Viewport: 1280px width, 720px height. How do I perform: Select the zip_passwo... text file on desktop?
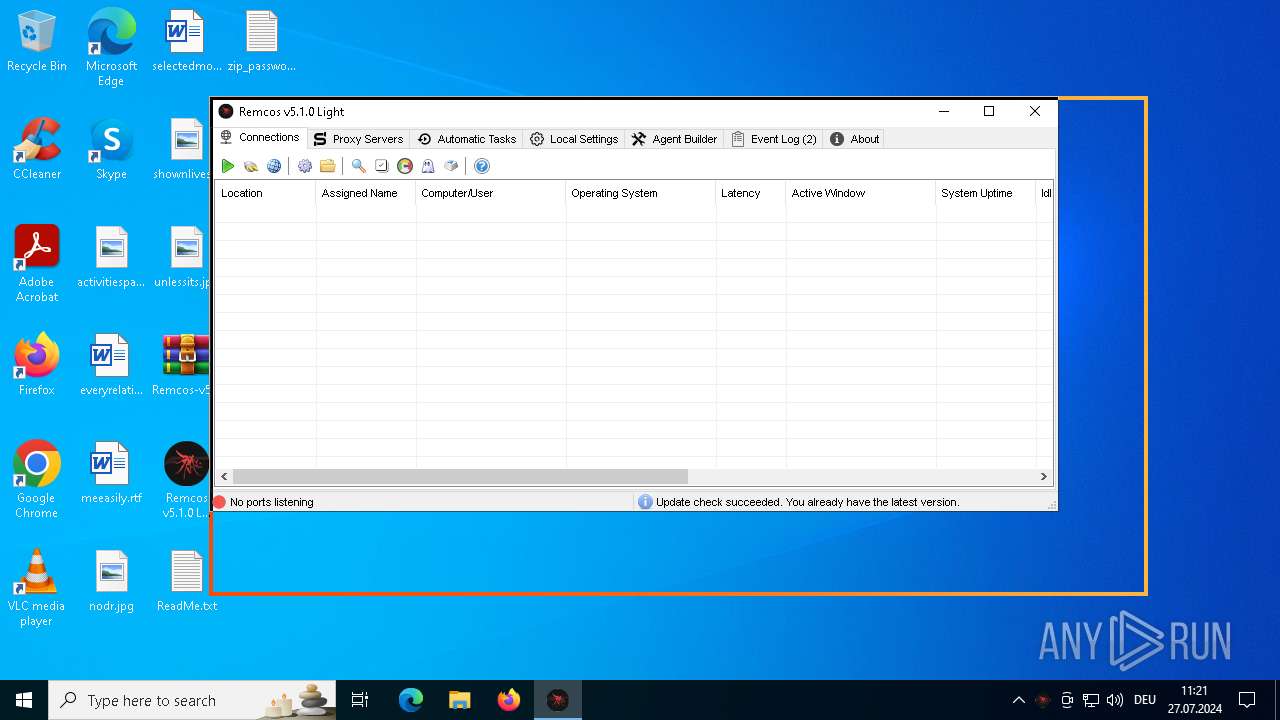(x=262, y=42)
